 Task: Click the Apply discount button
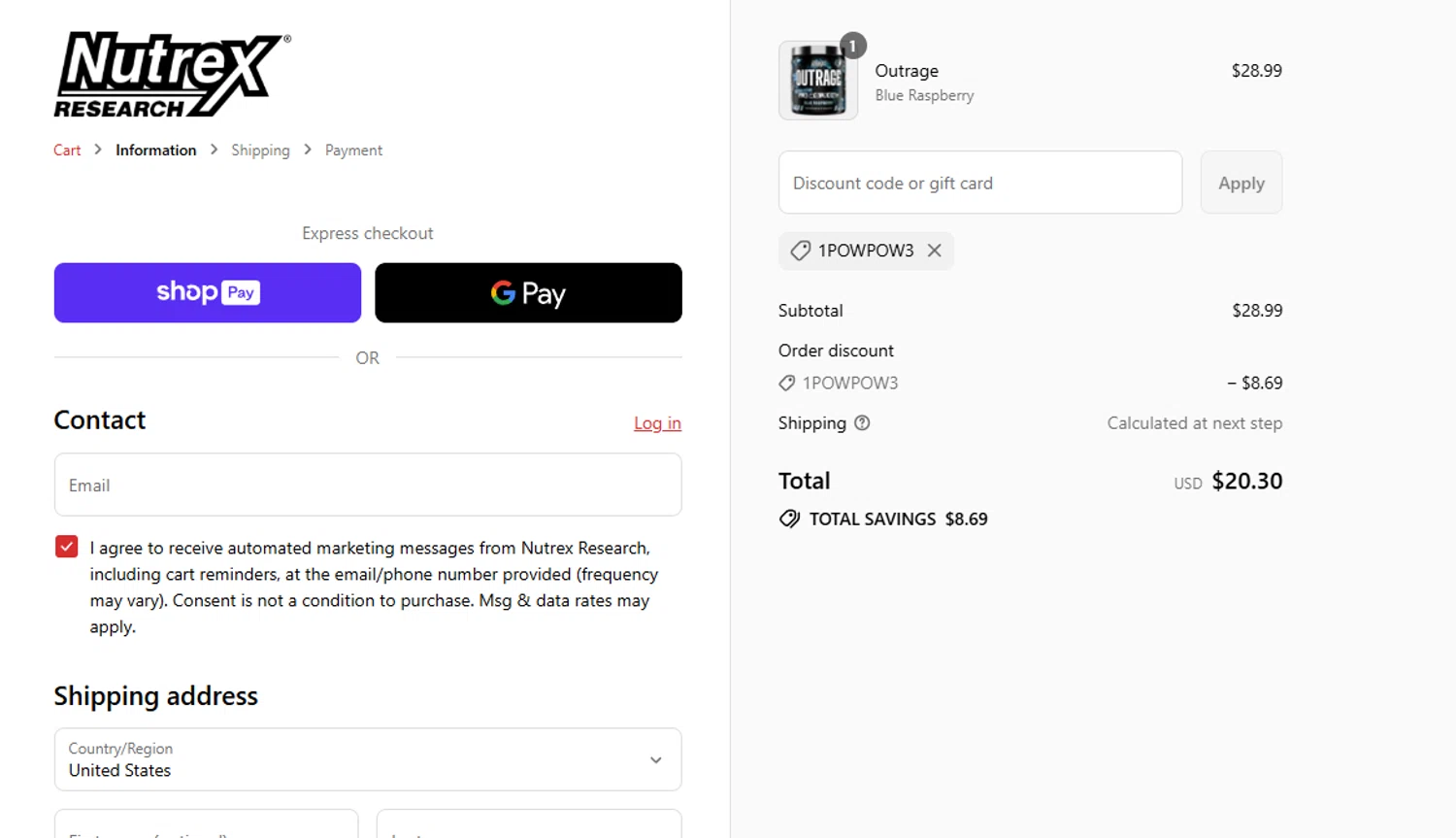click(1241, 183)
